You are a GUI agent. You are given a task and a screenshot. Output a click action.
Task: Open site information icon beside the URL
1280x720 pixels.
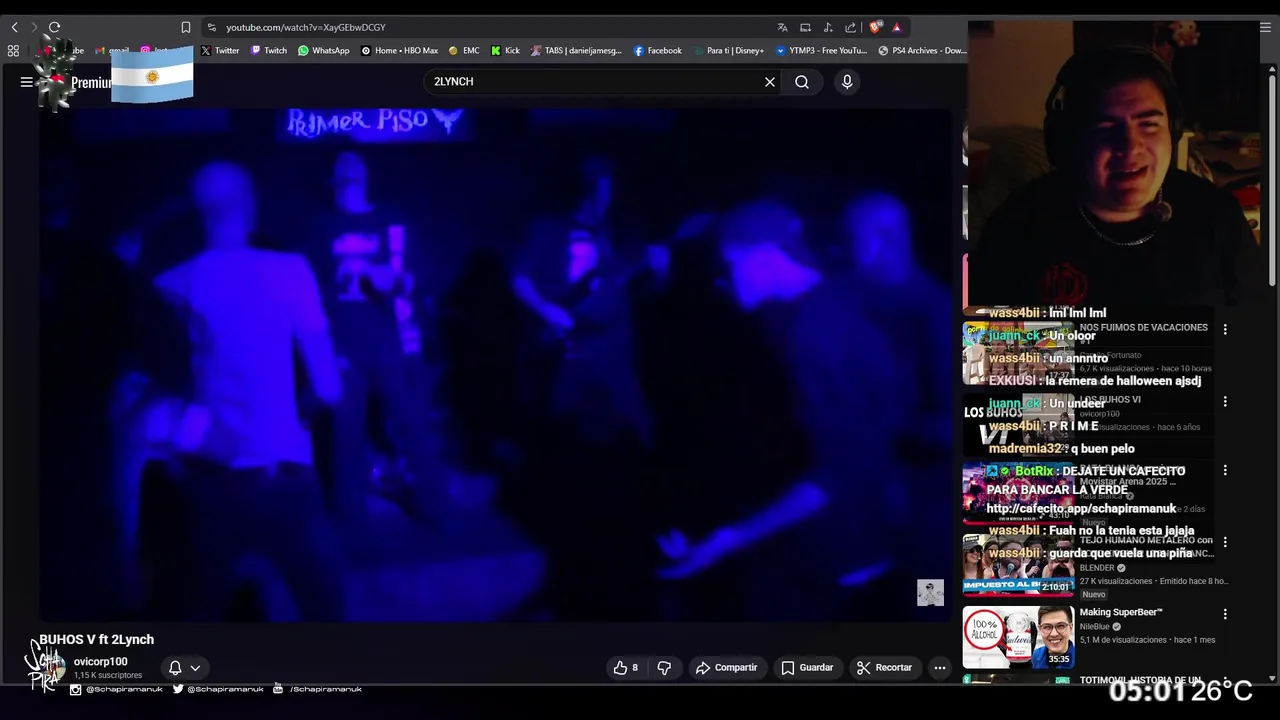(x=211, y=27)
